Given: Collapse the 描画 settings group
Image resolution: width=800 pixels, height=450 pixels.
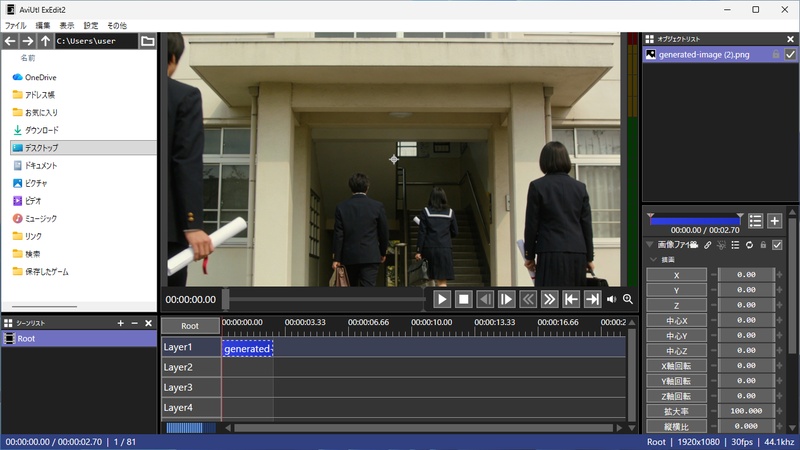Looking at the screenshot, I should [653, 259].
